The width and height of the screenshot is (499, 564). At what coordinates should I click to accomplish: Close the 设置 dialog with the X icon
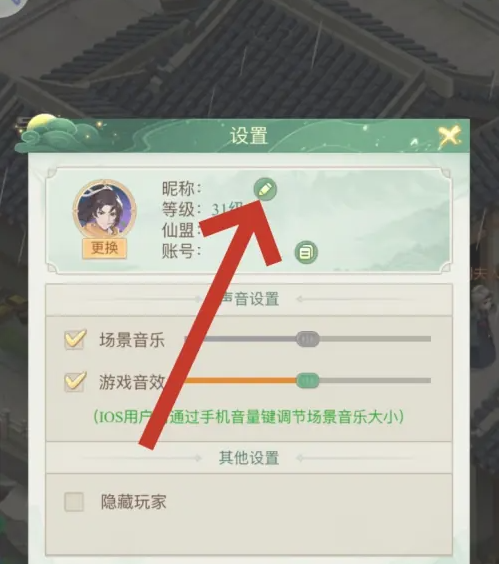[x=450, y=136]
